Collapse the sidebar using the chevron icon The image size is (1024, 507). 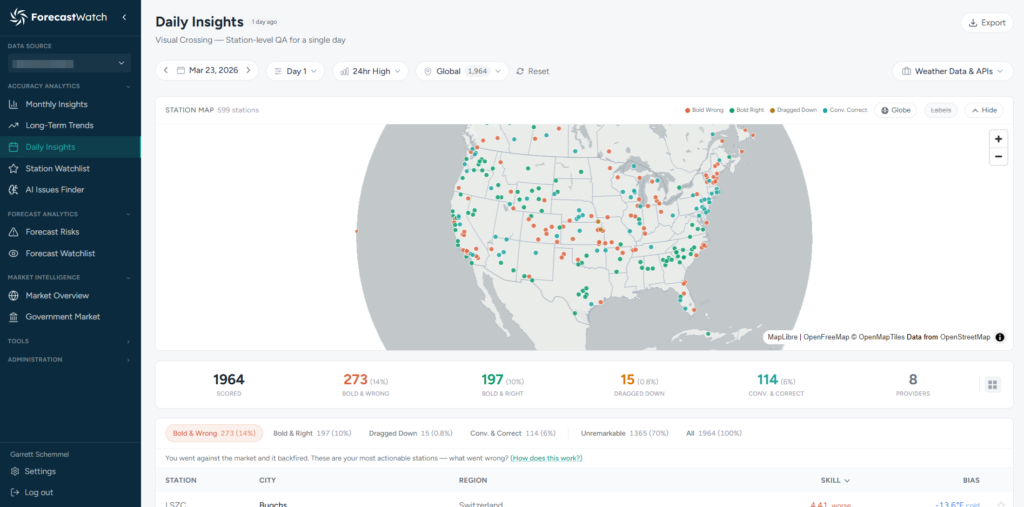pos(123,17)
